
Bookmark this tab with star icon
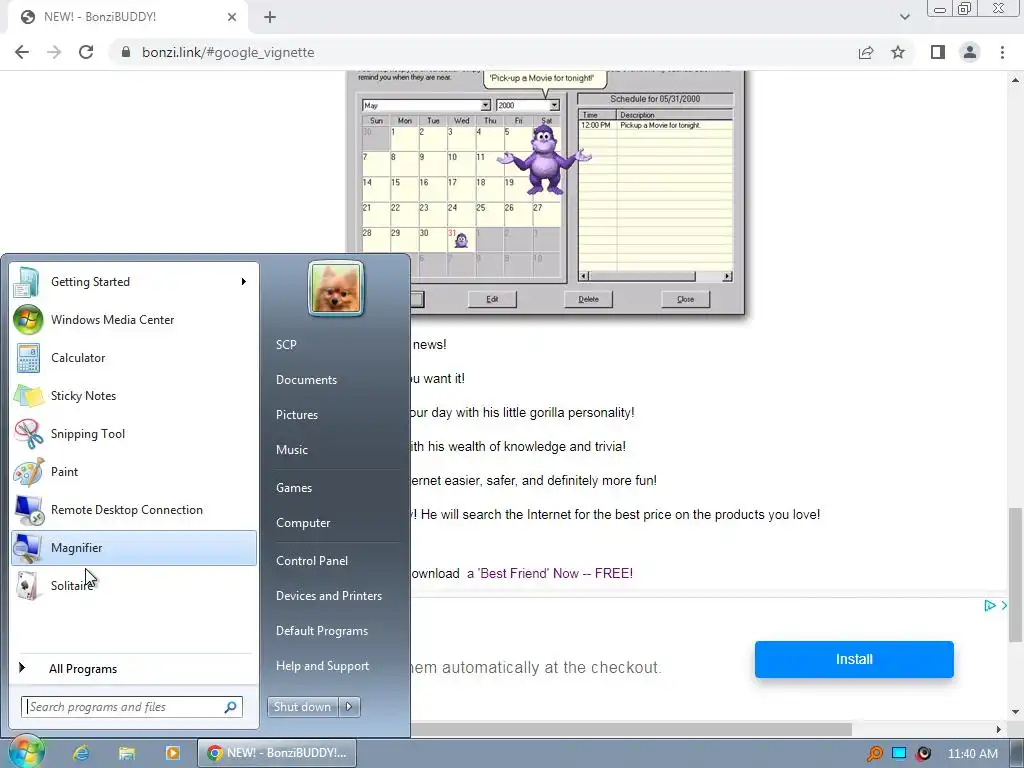click(x=898, y=52)
